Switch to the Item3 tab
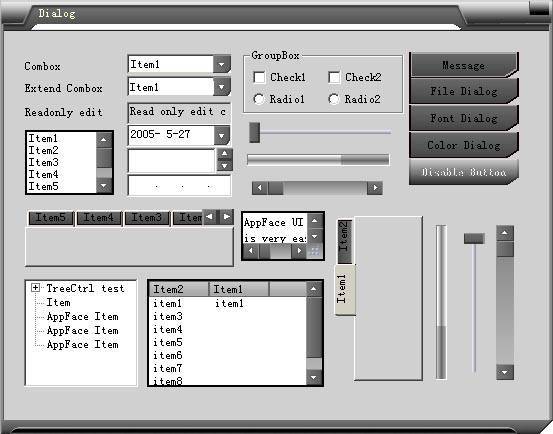553x434 pixels. click(147, 218)
